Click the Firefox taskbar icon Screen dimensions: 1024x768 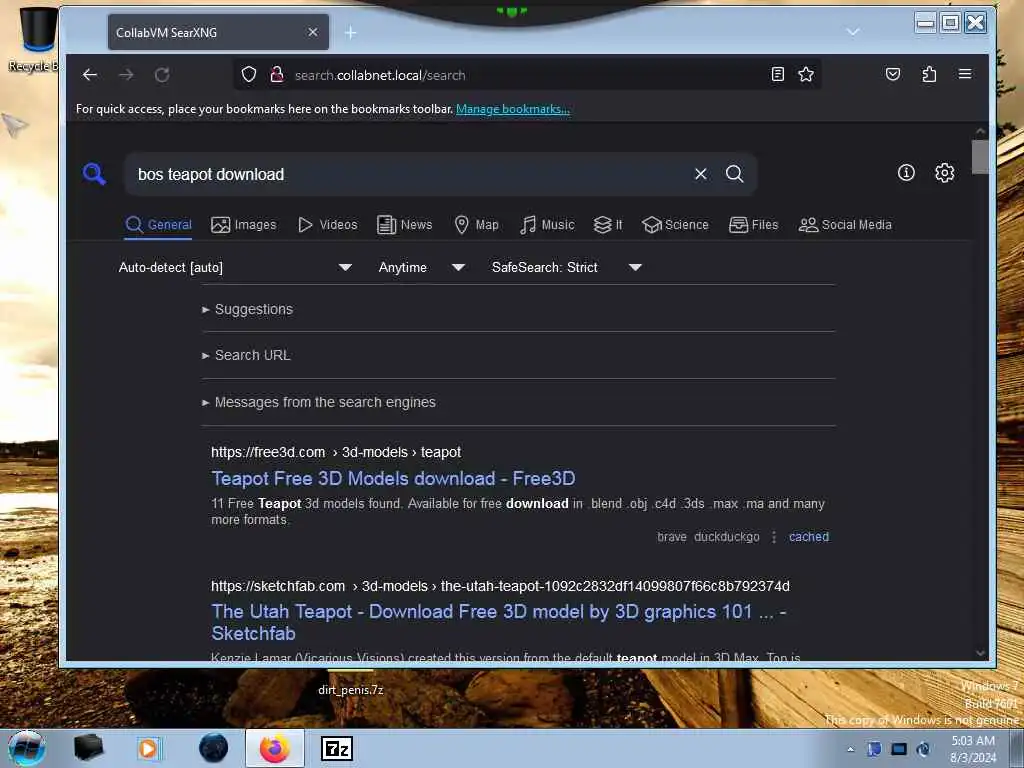pos(275,748)
